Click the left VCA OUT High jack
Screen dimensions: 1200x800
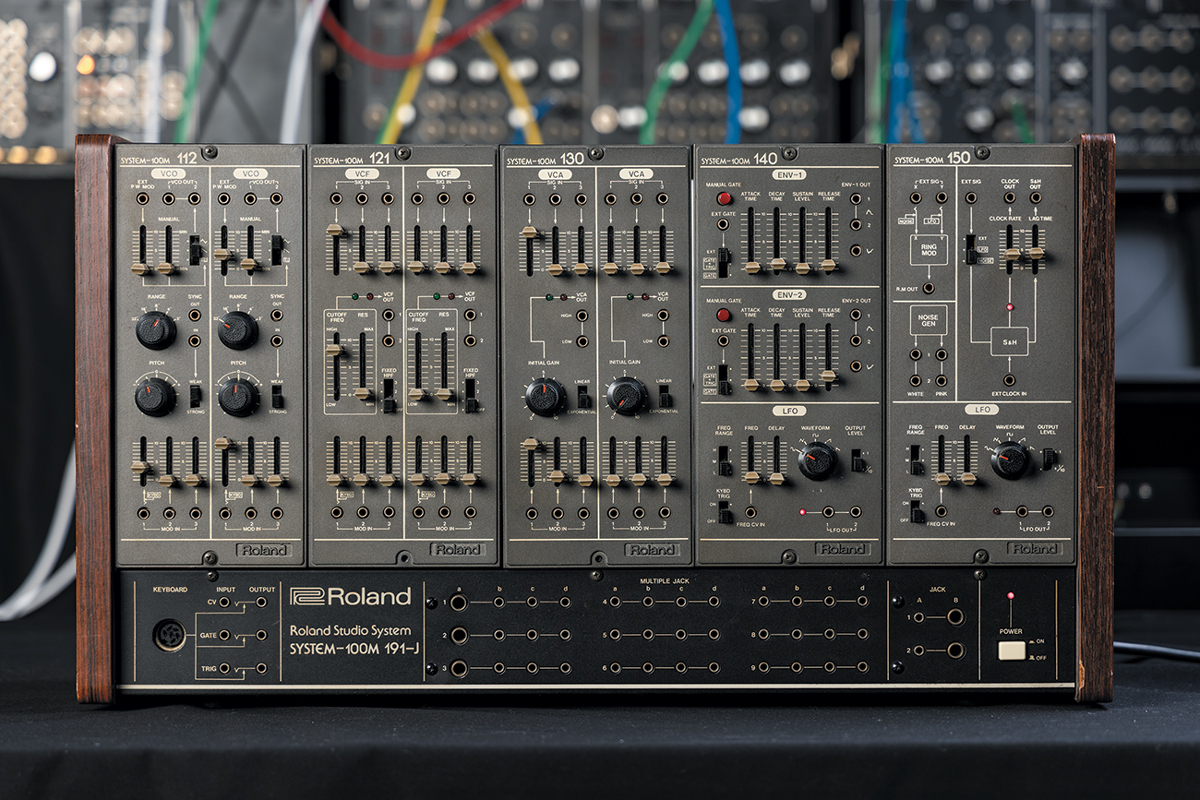(581, 316)
